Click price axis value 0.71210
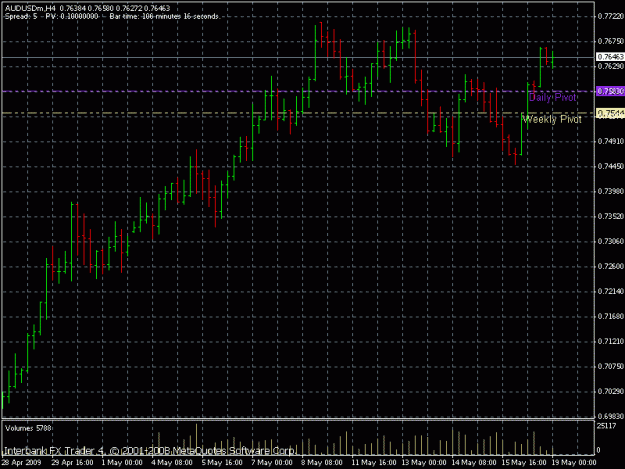This screenshot has height=469, width=625. pyautogui.click(x=611, y=341)
